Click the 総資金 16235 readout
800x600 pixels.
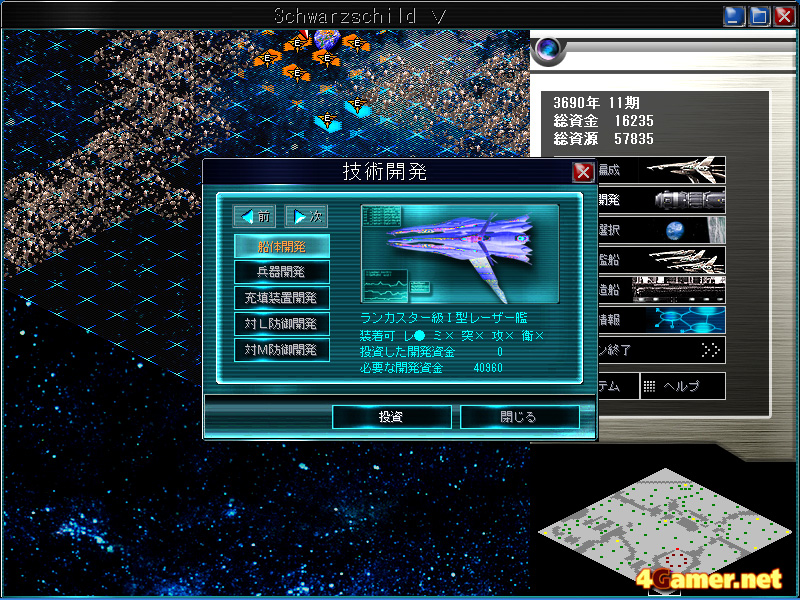pos(604,121)
